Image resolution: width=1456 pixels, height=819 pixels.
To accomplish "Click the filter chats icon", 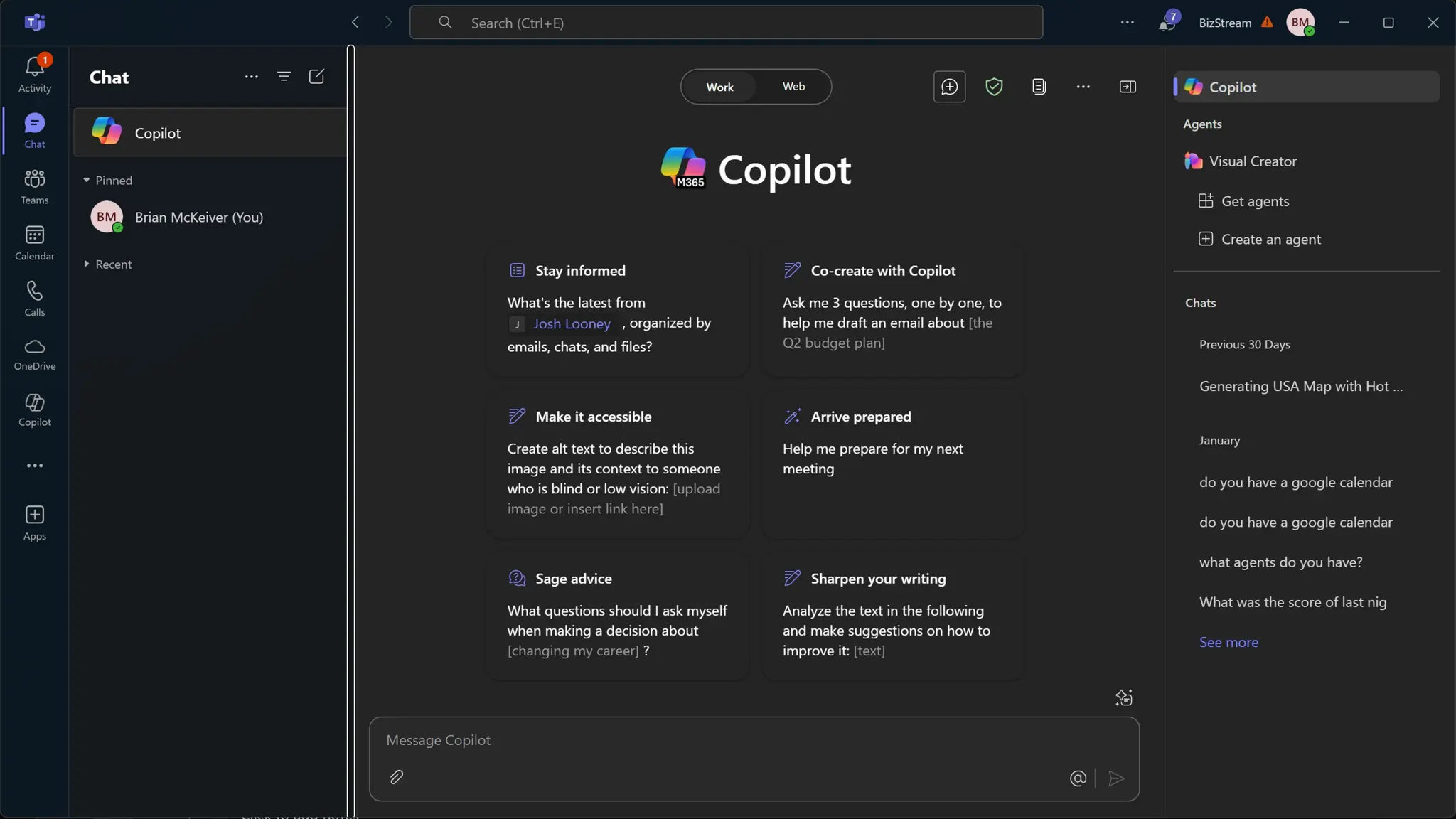I will point(284,77).
